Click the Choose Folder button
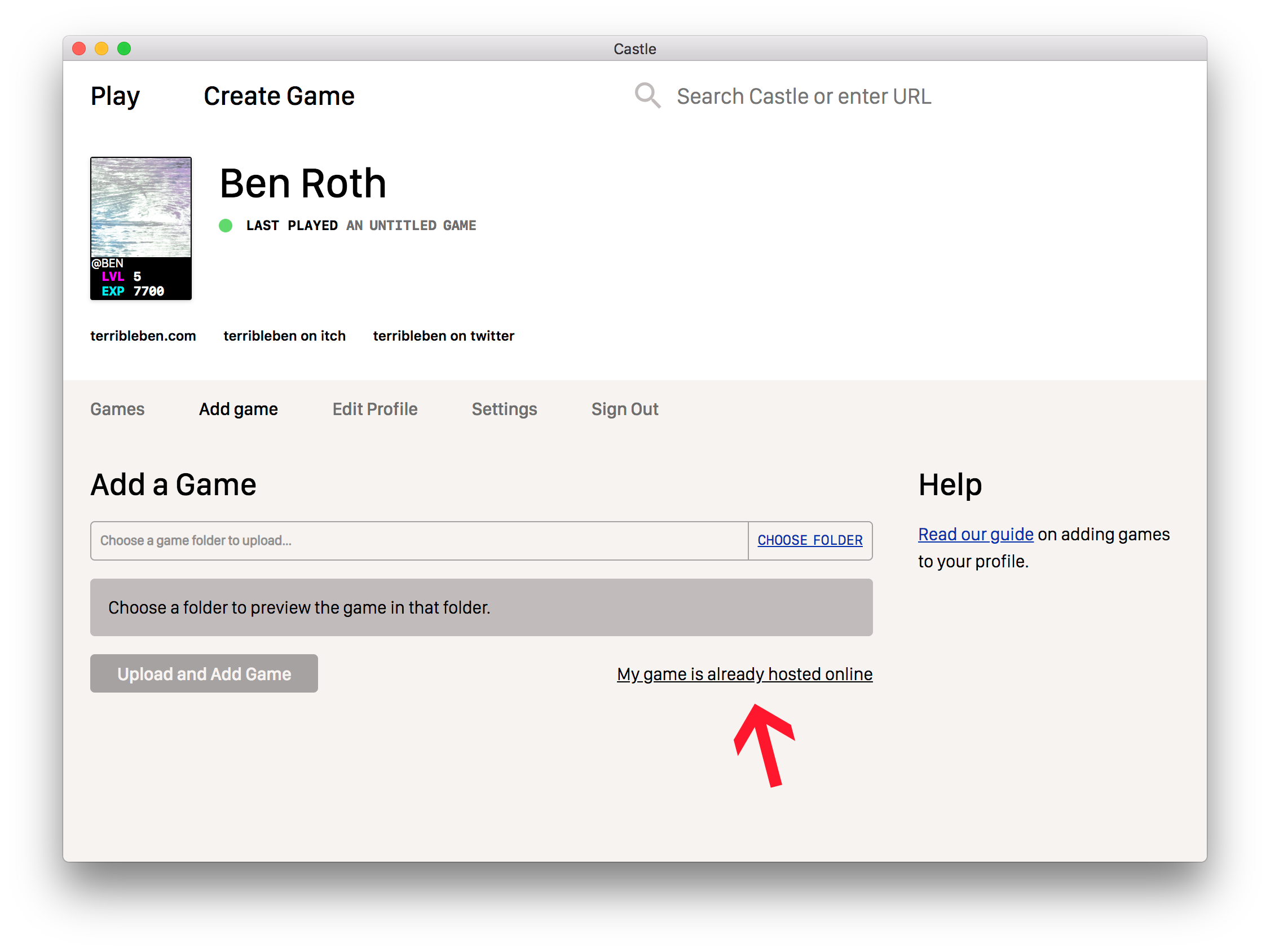Image resolution: width=1270 pixels, height=952 pixels. [809, 540]
